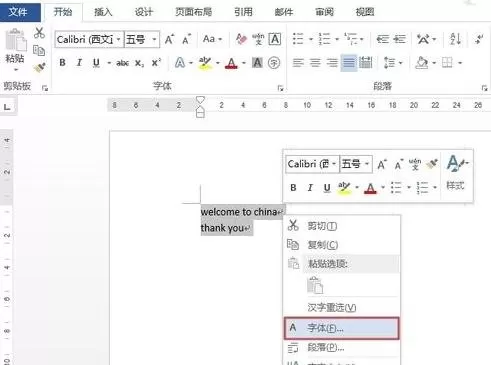The height and width of the screenshot is (365, 491).
Task: Switch to the 页面布局 tab
Action: [194, 12]
